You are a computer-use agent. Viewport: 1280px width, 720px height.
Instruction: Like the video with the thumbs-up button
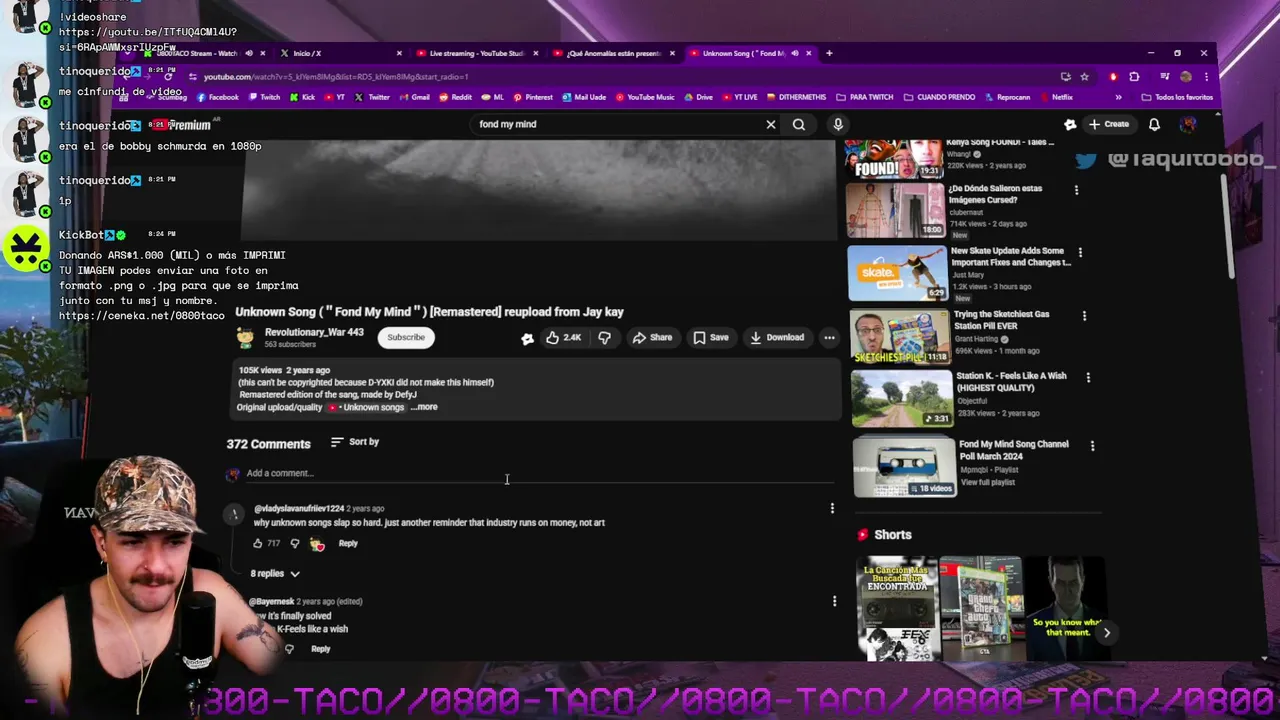(x=564, y=338)
